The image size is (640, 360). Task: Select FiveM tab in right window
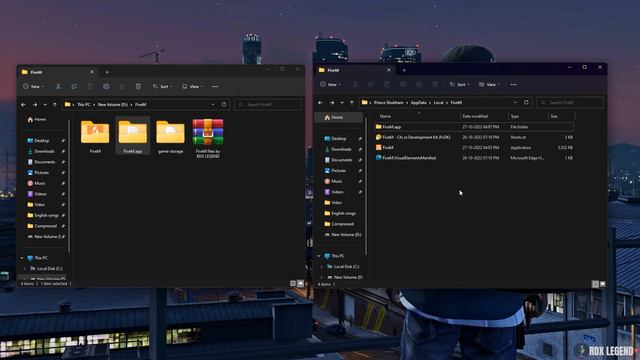coord(354,70)
